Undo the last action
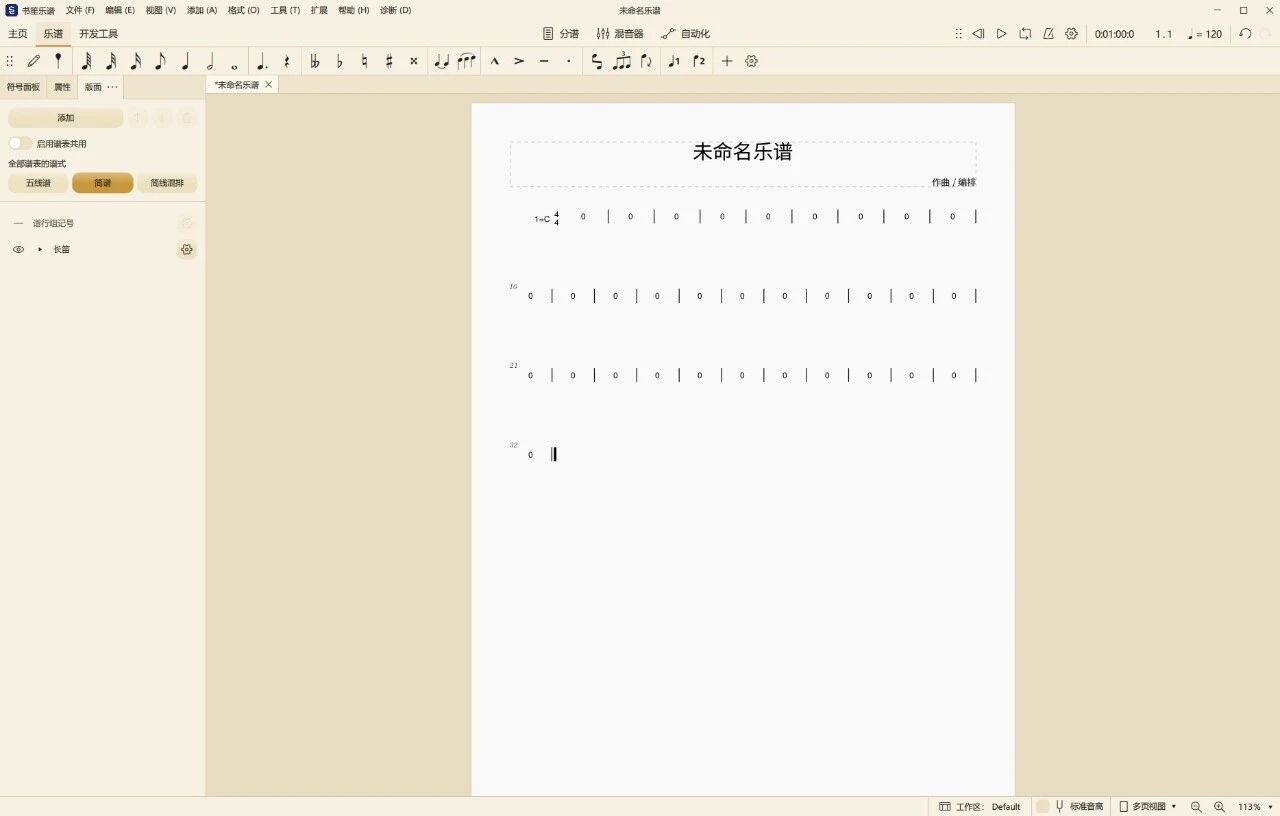 (1245, 34)
